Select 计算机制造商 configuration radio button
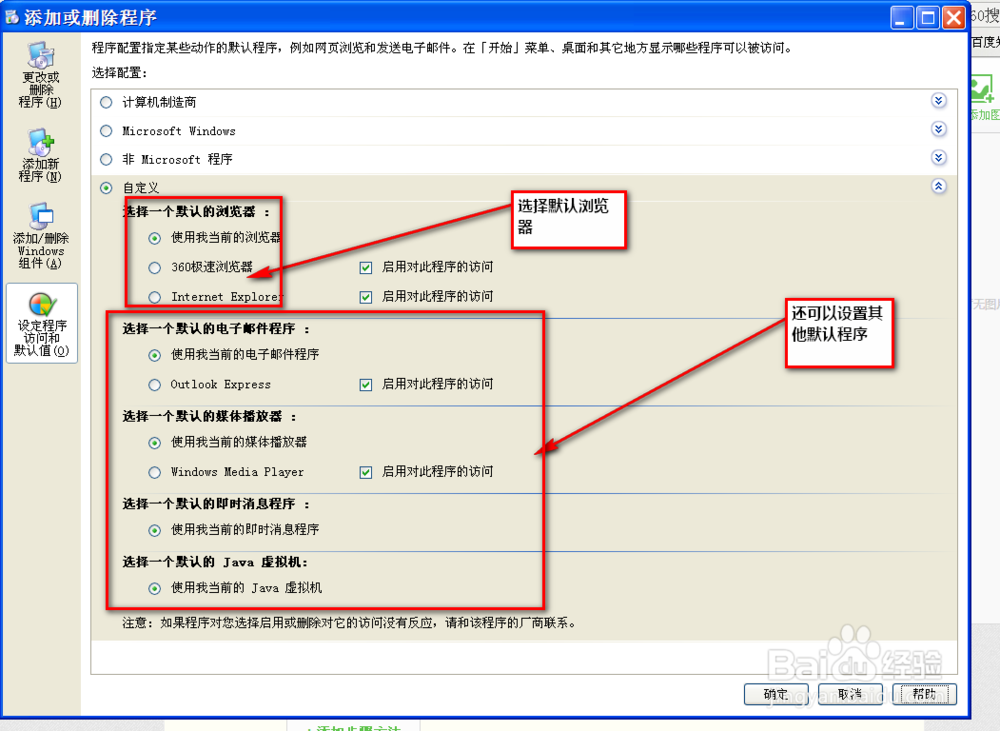Viewport: 1000px width, 731px height. [106, 102]
